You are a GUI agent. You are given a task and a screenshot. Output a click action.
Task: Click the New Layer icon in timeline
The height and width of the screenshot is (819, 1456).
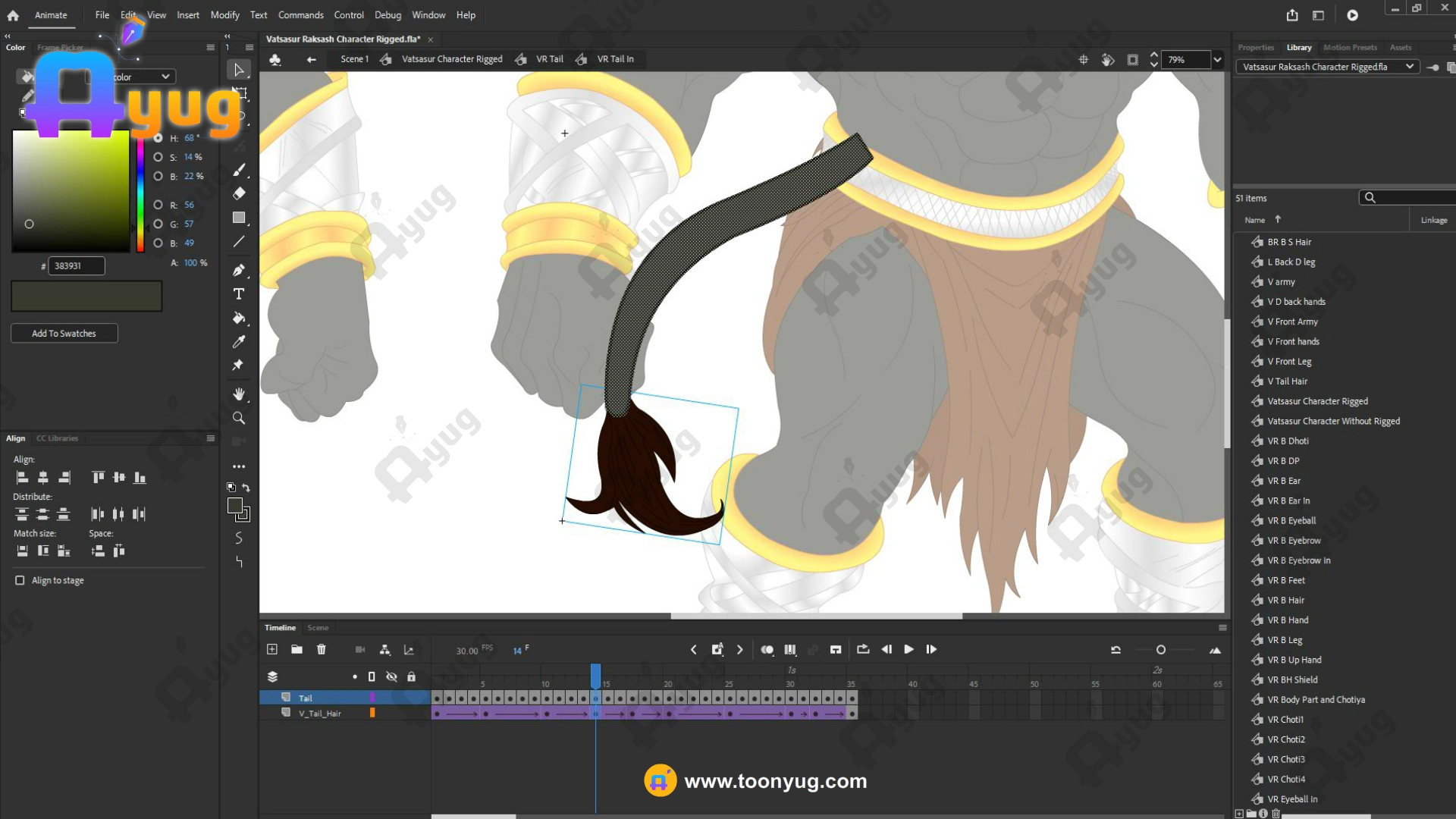click(272, 650)
